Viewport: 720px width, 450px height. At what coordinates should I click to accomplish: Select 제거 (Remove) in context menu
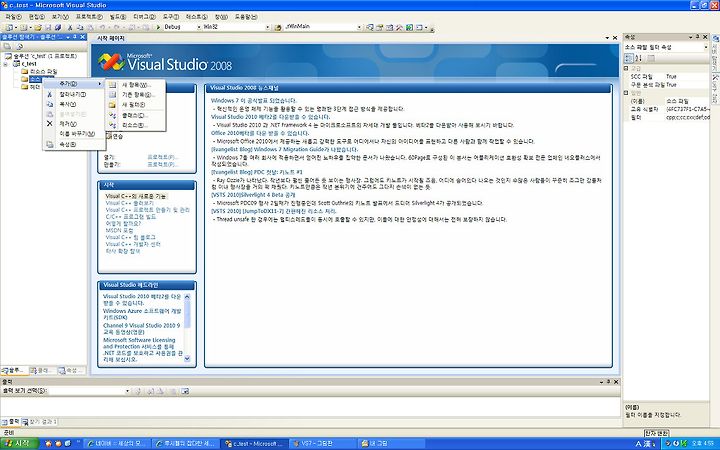tap(73, 124)
